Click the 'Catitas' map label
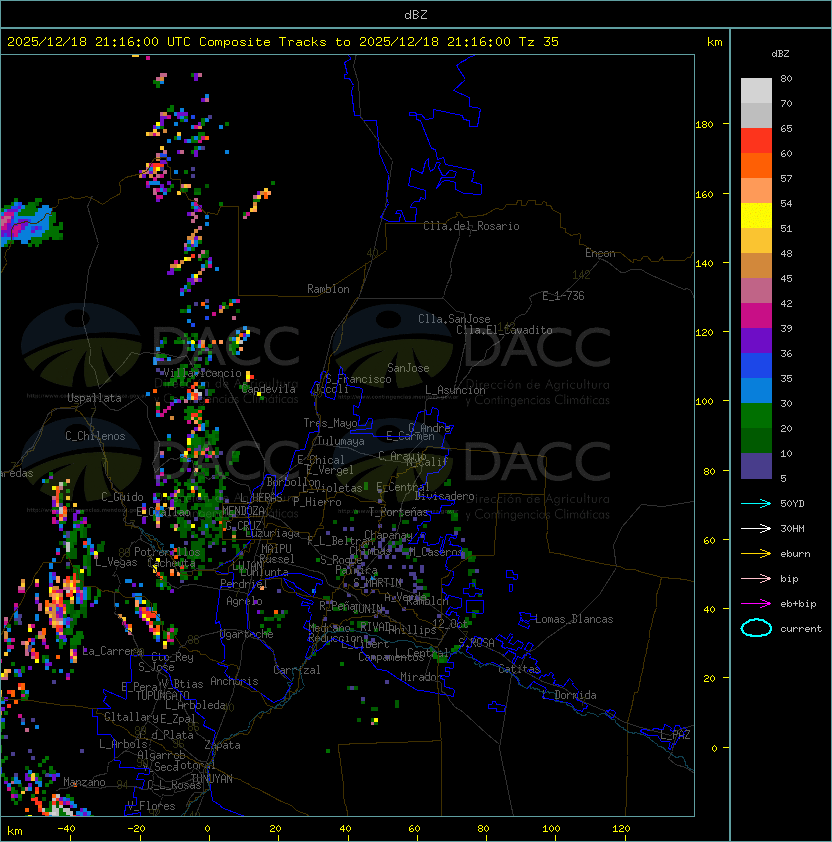 [519, 669]
